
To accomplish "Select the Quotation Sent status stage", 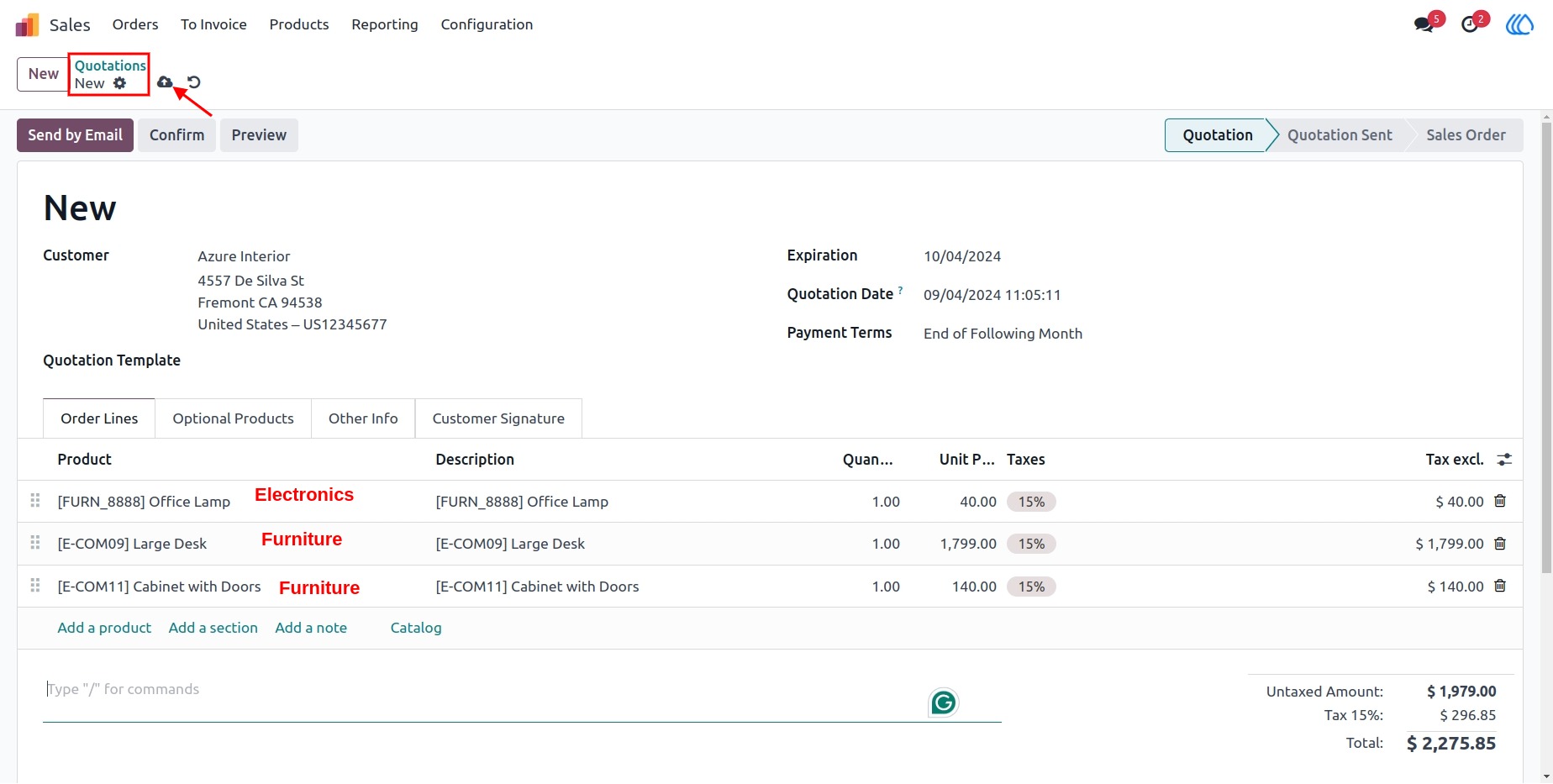I will (1339, 135).
